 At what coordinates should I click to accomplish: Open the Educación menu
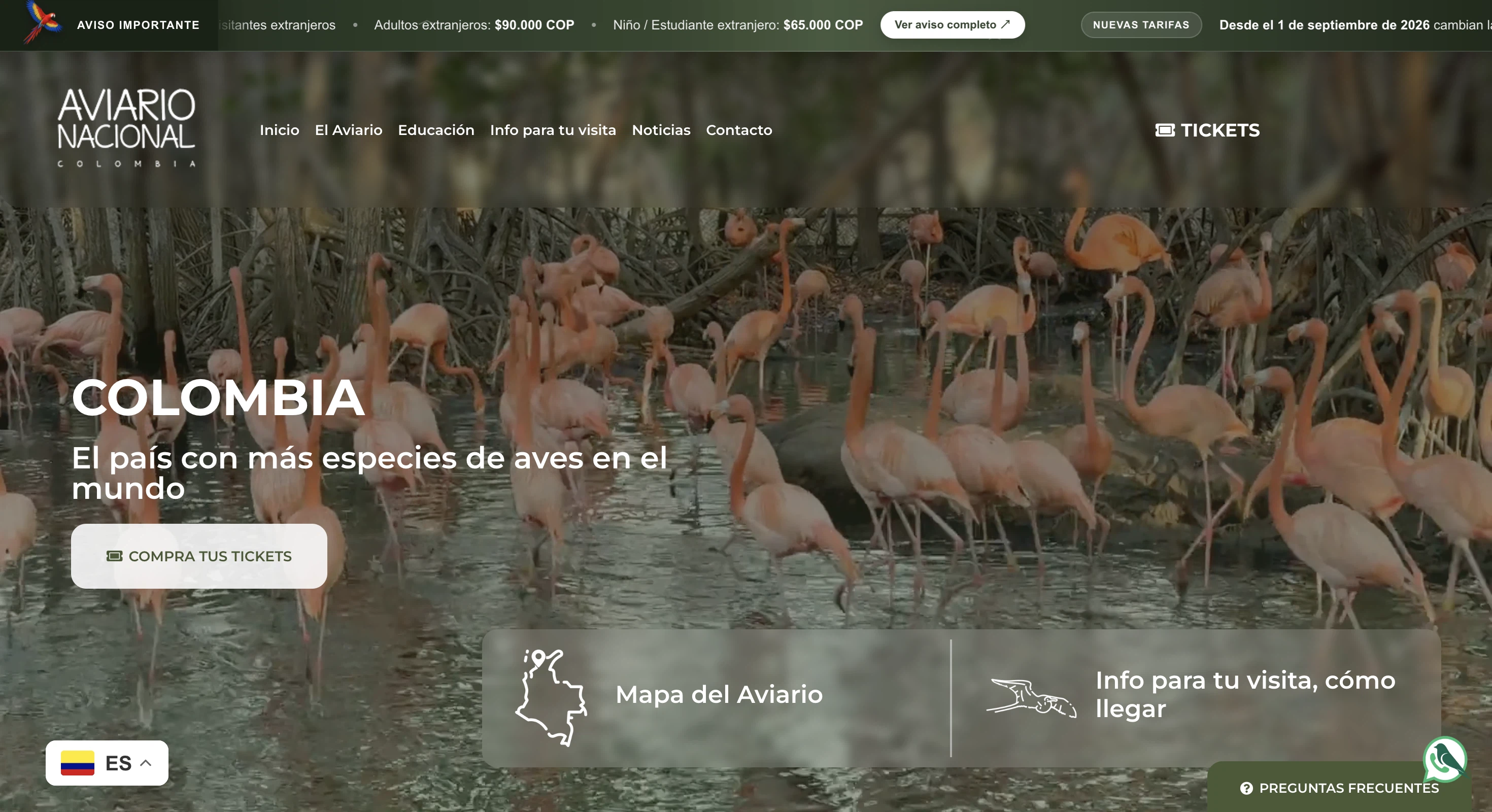(436, 130)
